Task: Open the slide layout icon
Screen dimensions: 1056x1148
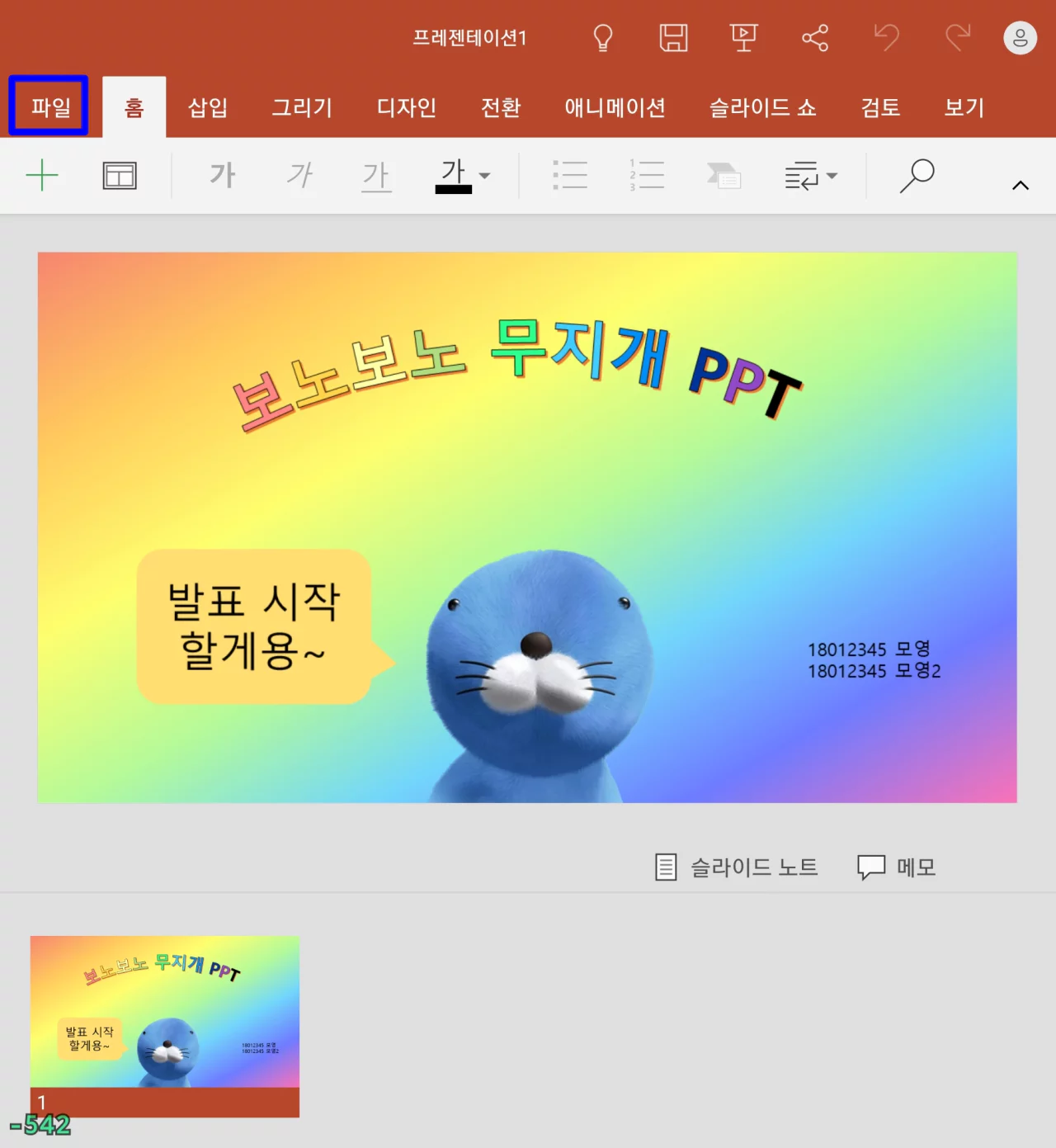Action: point(120,176)
